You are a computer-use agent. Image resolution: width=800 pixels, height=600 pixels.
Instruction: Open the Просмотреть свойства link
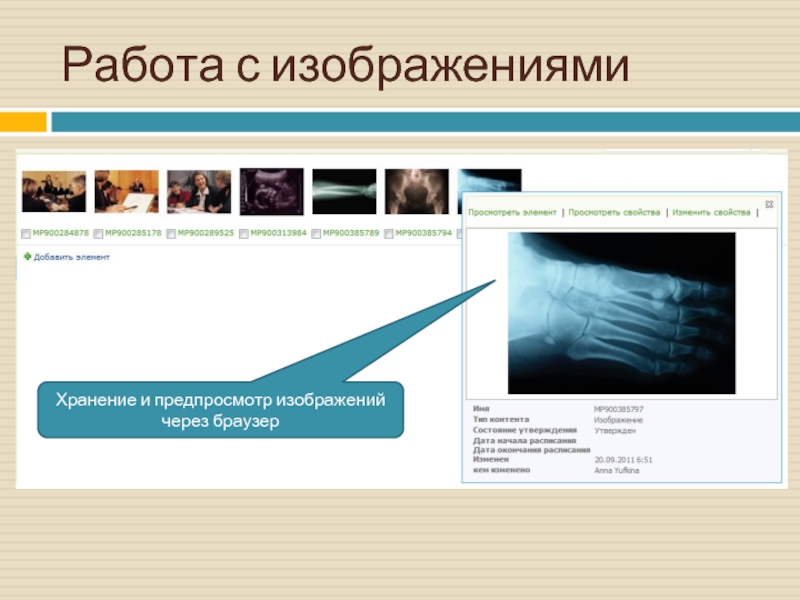pos(614,212)
